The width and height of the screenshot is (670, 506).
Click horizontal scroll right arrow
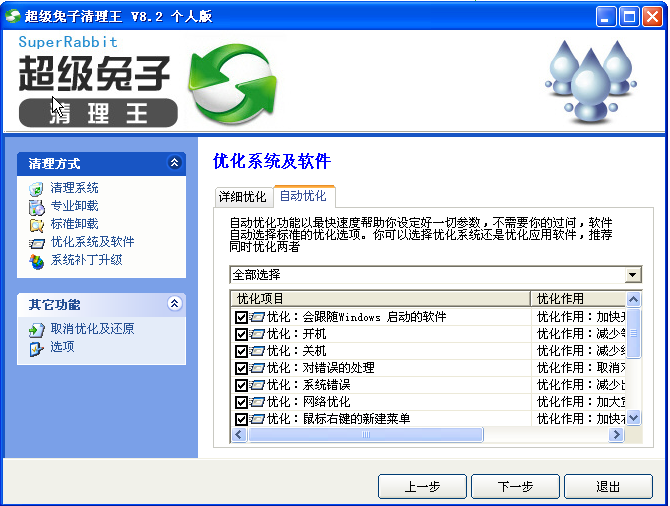click(x=616, y=435)
